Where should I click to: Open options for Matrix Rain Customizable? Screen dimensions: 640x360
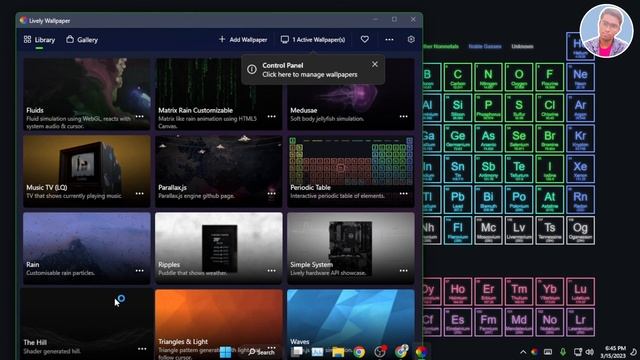click(x=271, y=116)
